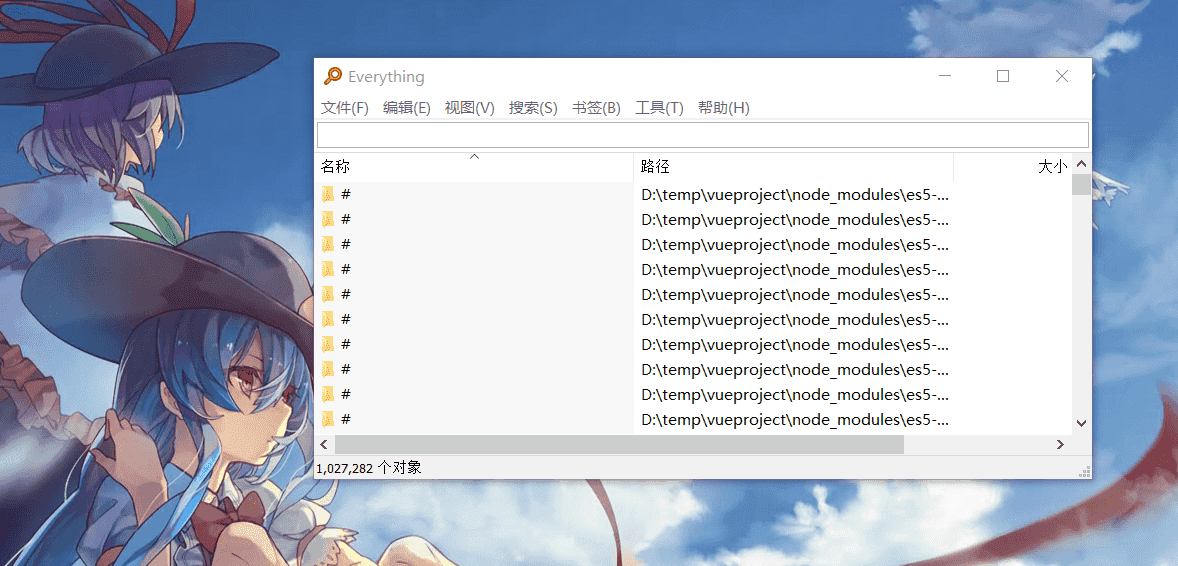Screen dimensions: 1178x566
Task: Open the 文件(F) menu
Action: [x=345, y=108]
